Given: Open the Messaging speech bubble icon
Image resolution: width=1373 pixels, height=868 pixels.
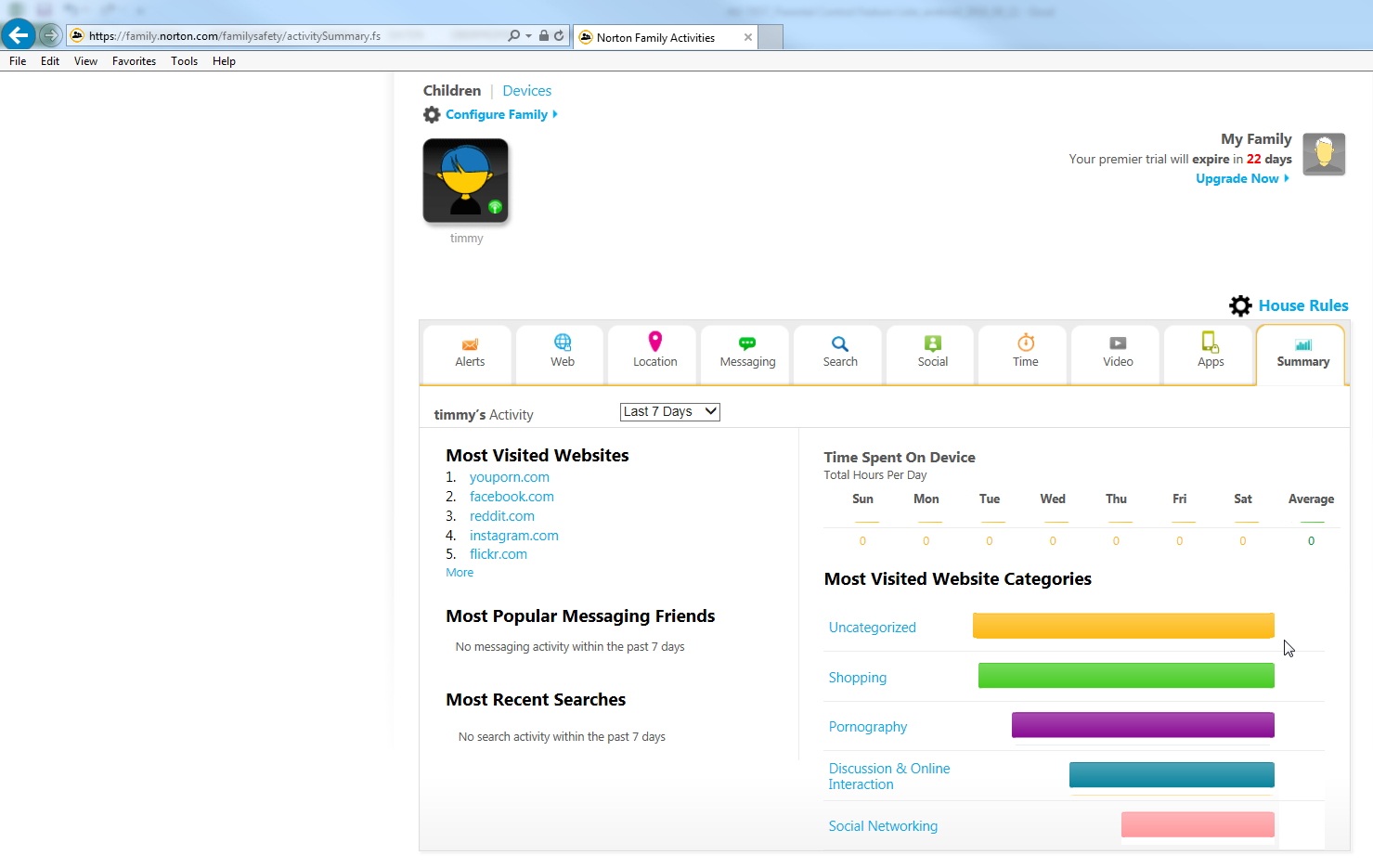Looking at the screenshot, I should (x=746, y=343).
